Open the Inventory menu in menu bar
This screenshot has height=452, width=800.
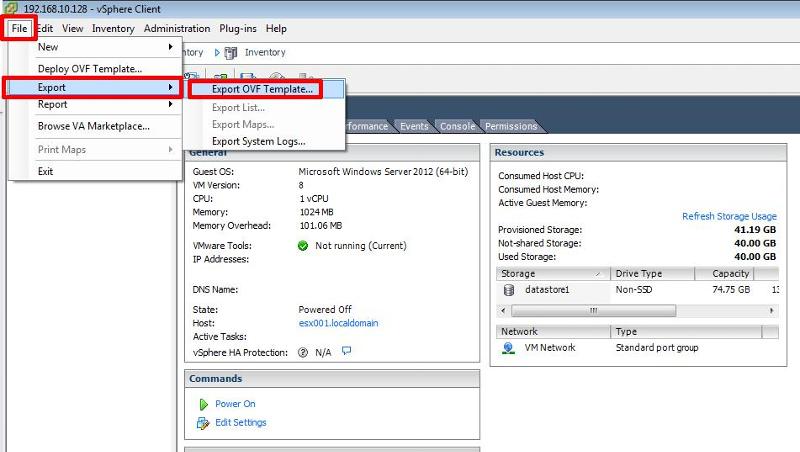113,29
